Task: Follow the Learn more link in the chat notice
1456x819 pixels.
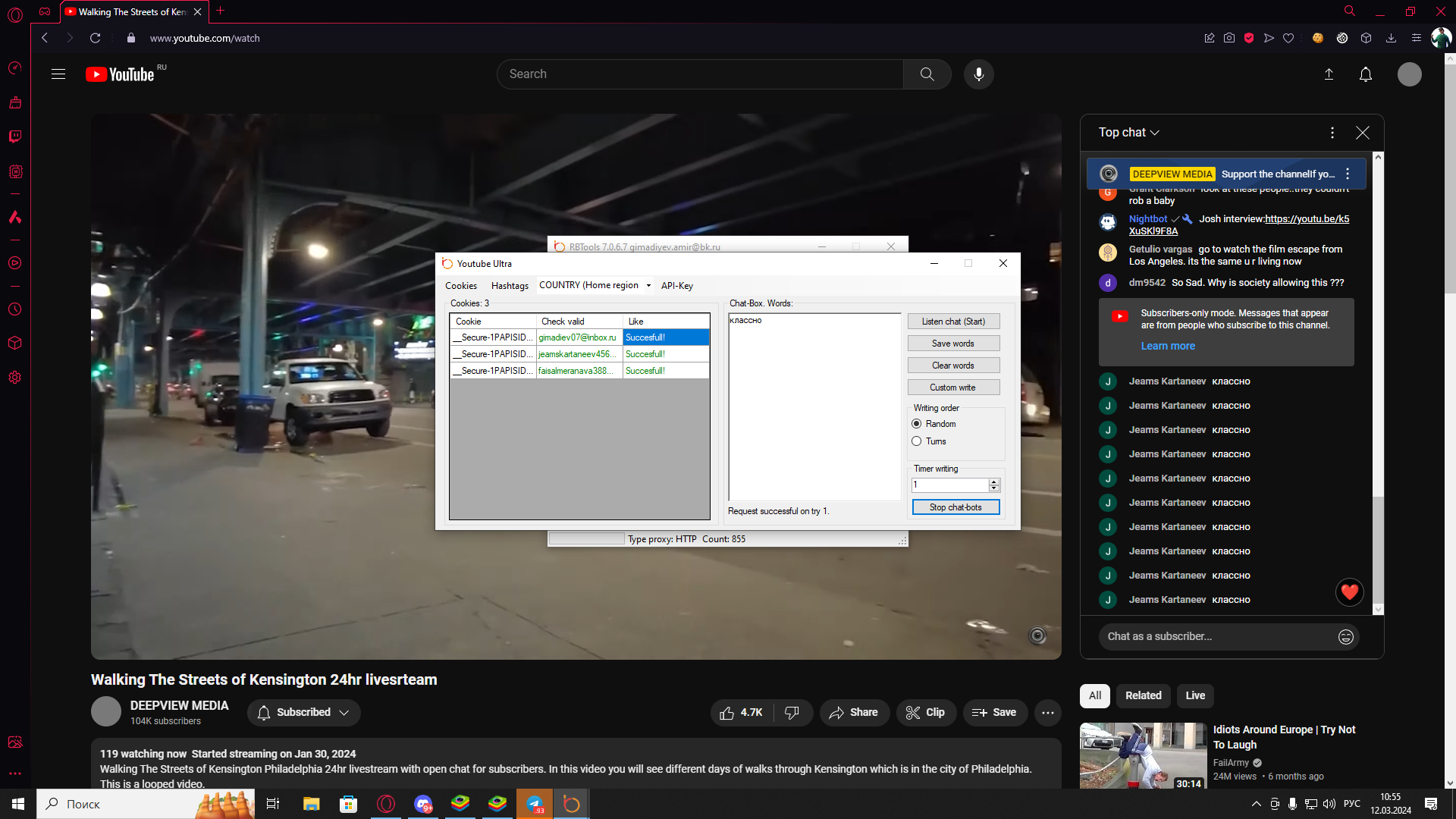Action: (1168, 346)
